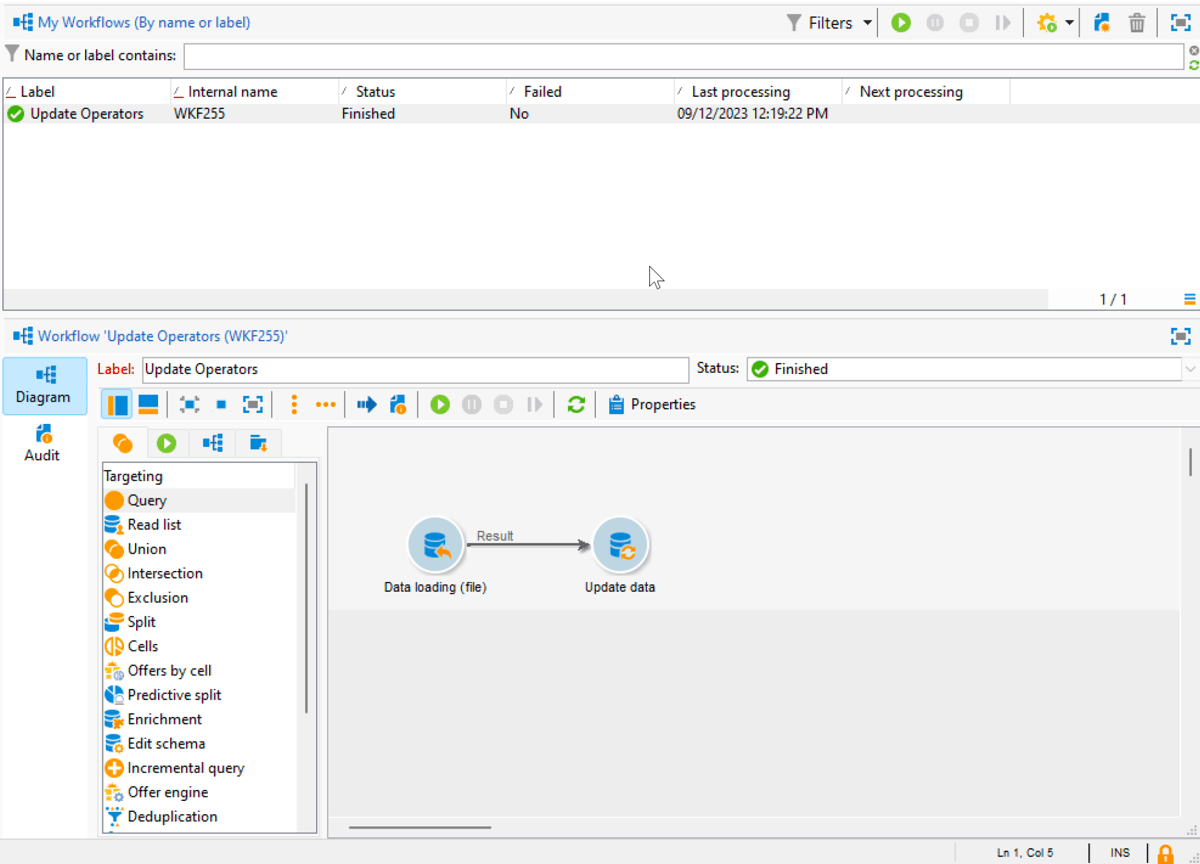Click the workflow Label input field
Viewport: 1200px width, 864px height.
pos(415,369)
